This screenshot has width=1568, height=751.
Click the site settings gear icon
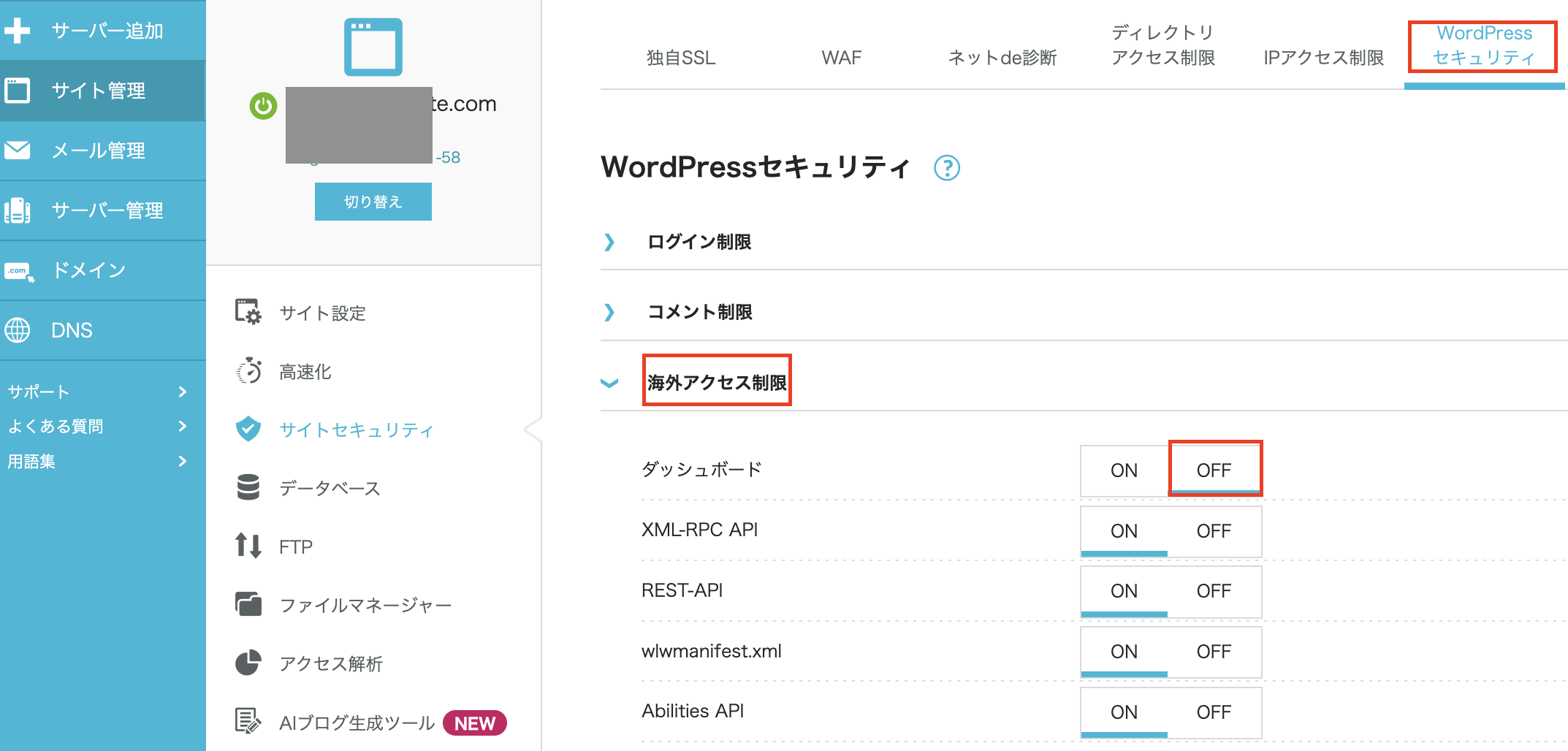[248, 311]
